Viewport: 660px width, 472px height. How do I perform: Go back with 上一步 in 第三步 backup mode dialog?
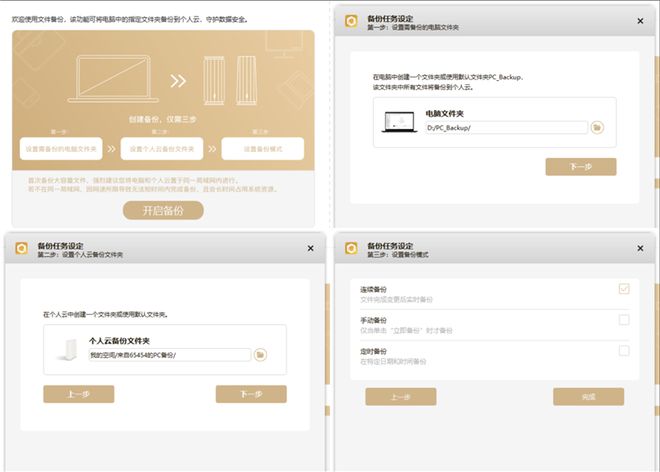pyautogui.click(x=400, y=397)
